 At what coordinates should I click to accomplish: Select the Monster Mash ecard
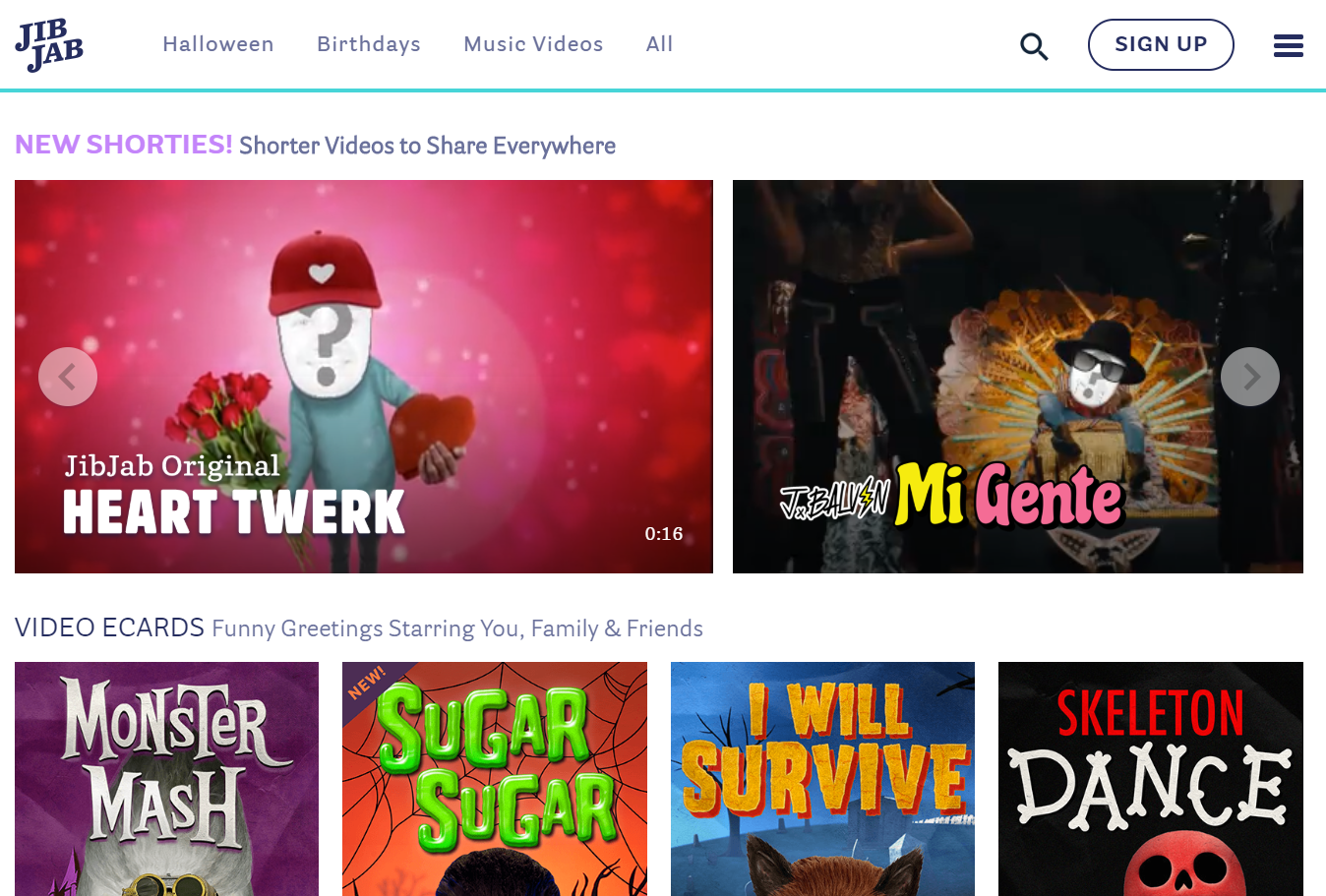tap(166, 778)
